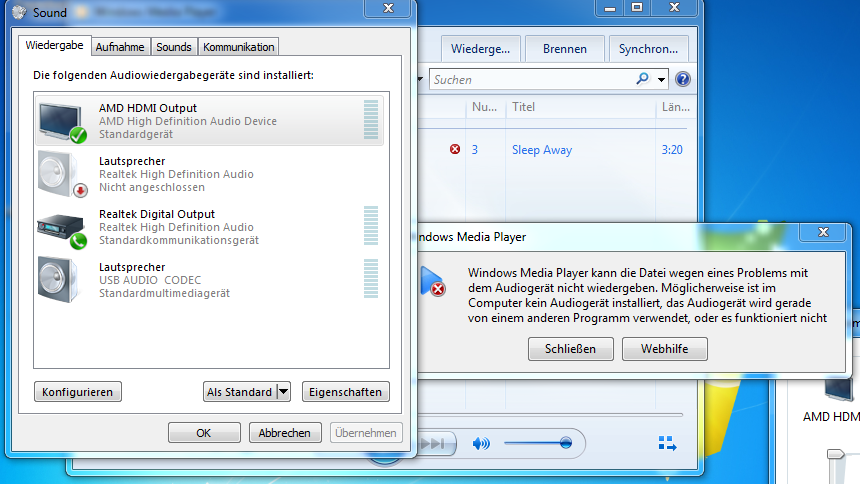Click the Standardmultimediagerät status text
The height and width of the screenshot is (484, 860).
(165, 294)
